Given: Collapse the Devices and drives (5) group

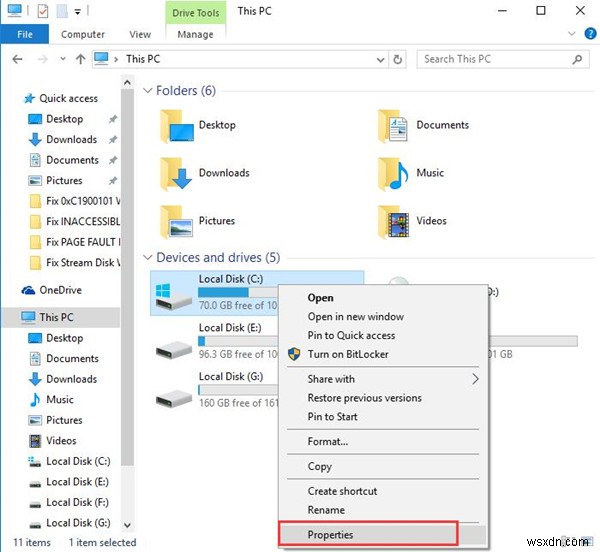Looking at the screenshot, I should coord(148,257).
